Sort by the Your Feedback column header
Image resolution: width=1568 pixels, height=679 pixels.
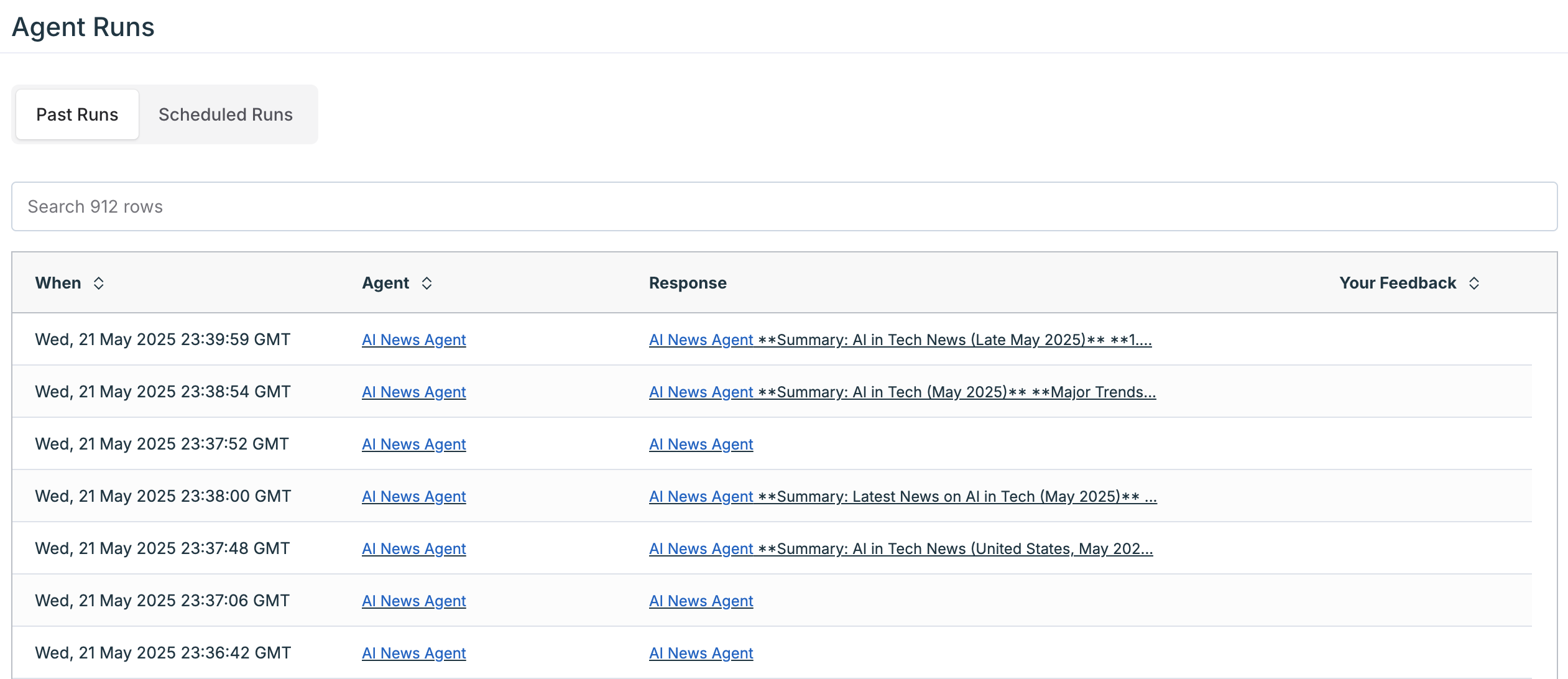coord(1397,284)
